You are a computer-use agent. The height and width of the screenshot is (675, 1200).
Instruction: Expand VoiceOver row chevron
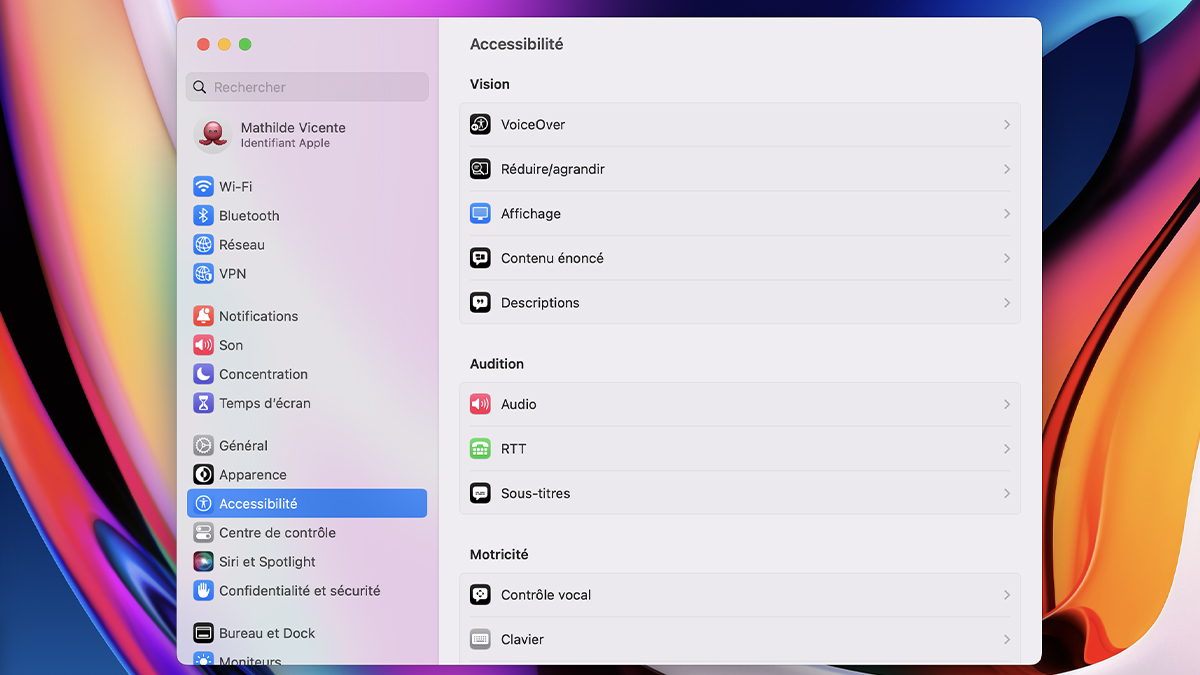(x=1007, y=125)
